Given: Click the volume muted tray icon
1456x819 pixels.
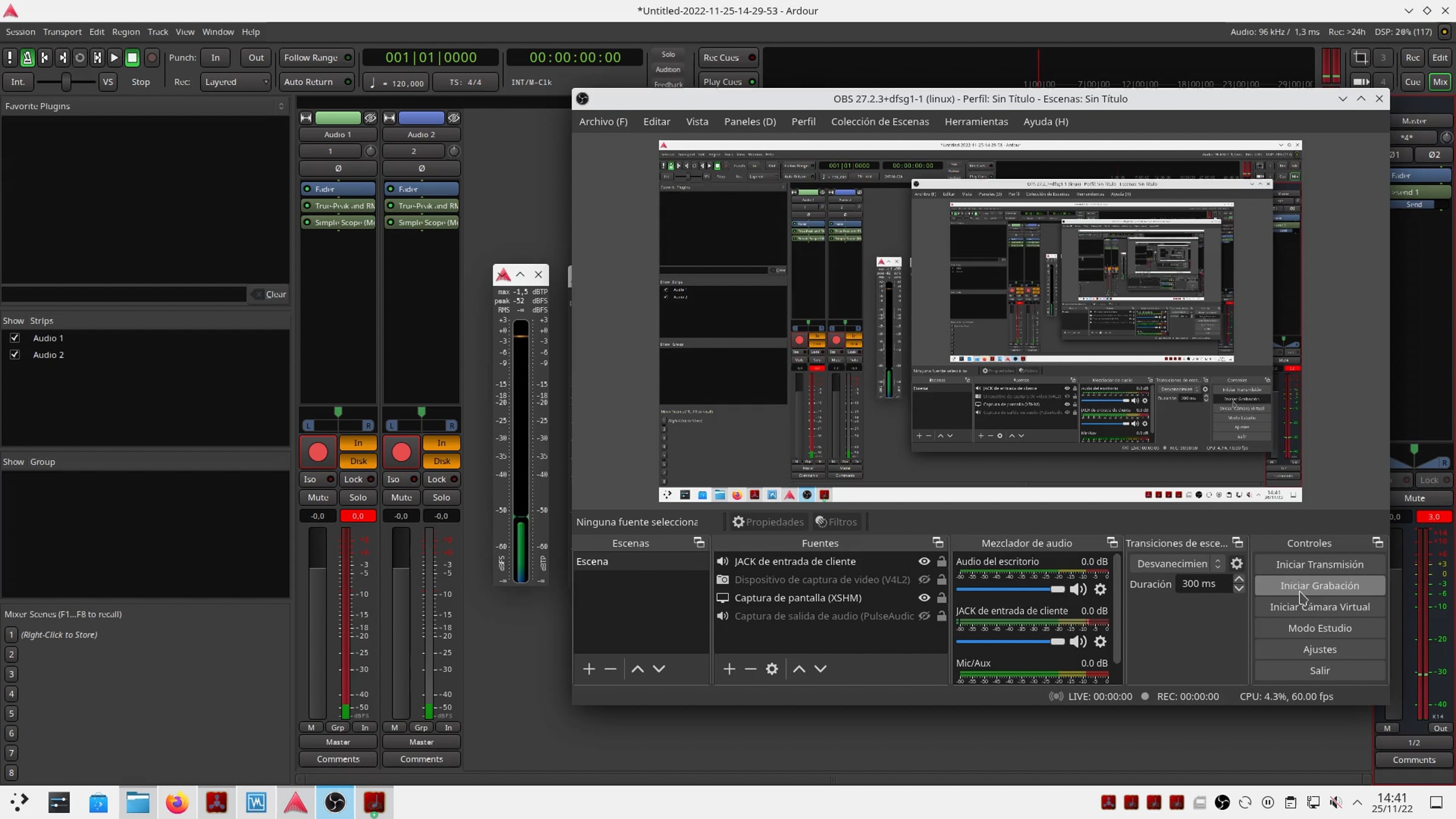Looking at the screenshot, I should (1336, 803).
